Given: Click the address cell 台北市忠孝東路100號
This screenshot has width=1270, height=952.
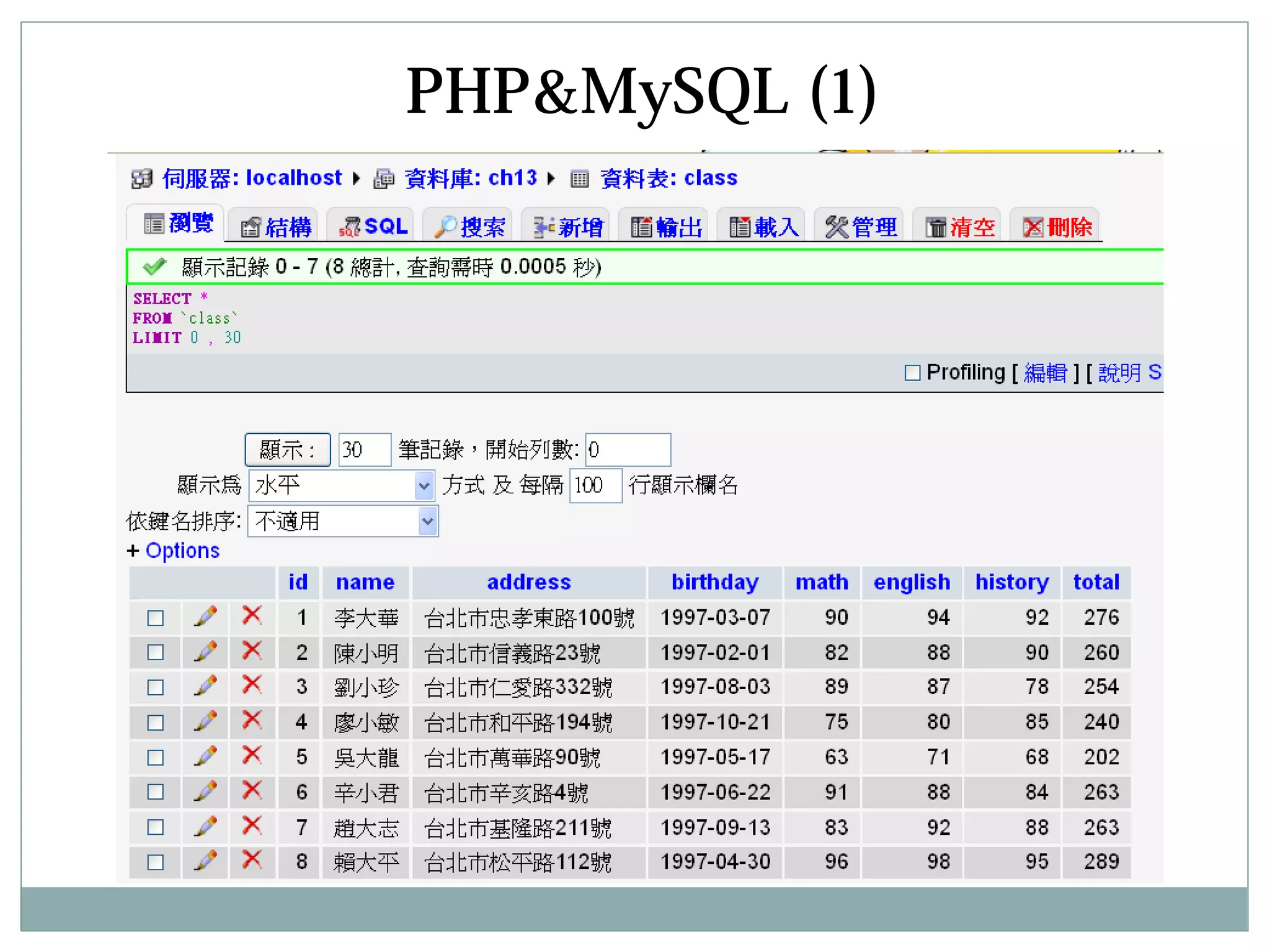Looking at the screenshot, I should pos(529,618).
